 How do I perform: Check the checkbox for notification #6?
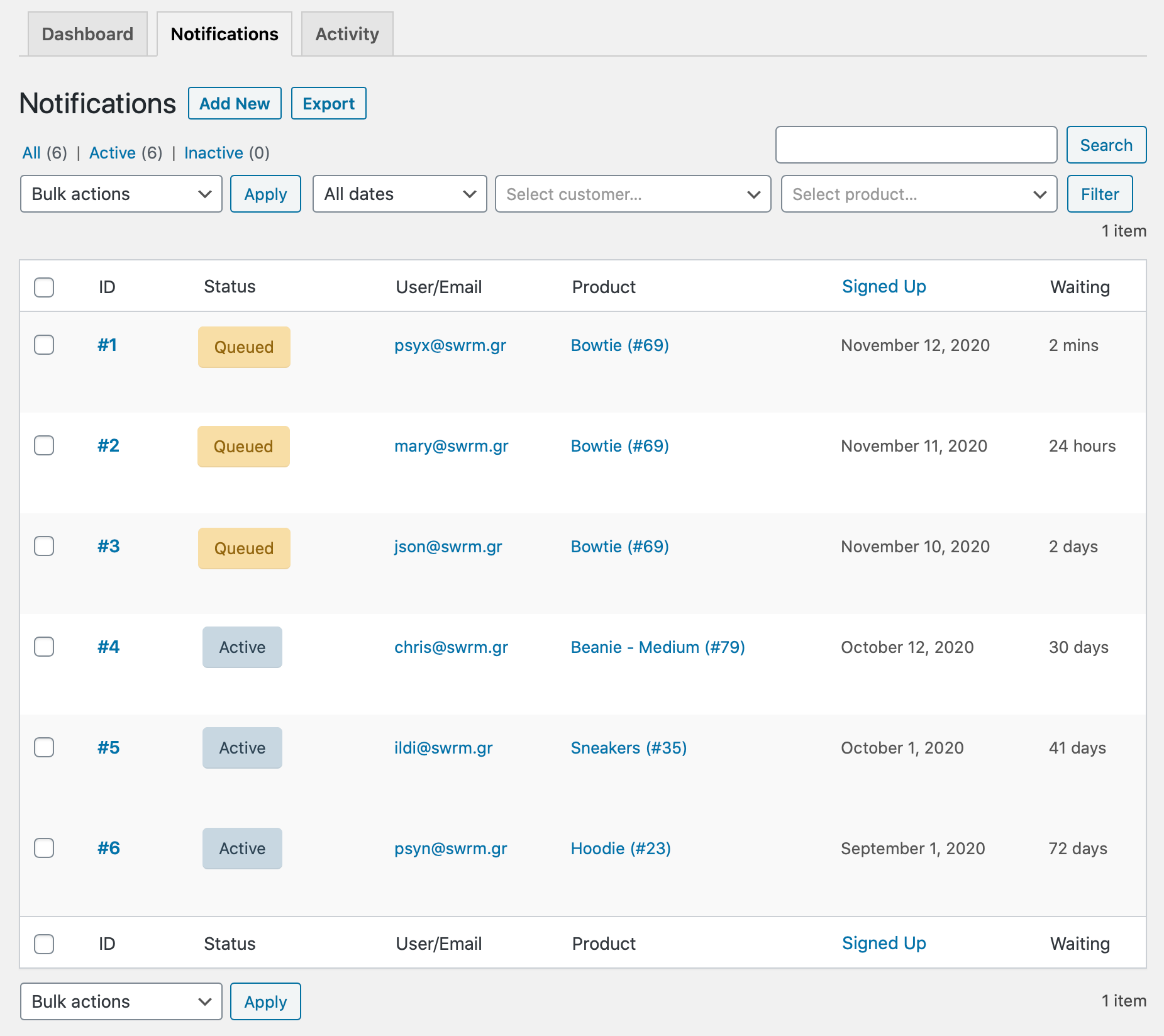[44, 848]
